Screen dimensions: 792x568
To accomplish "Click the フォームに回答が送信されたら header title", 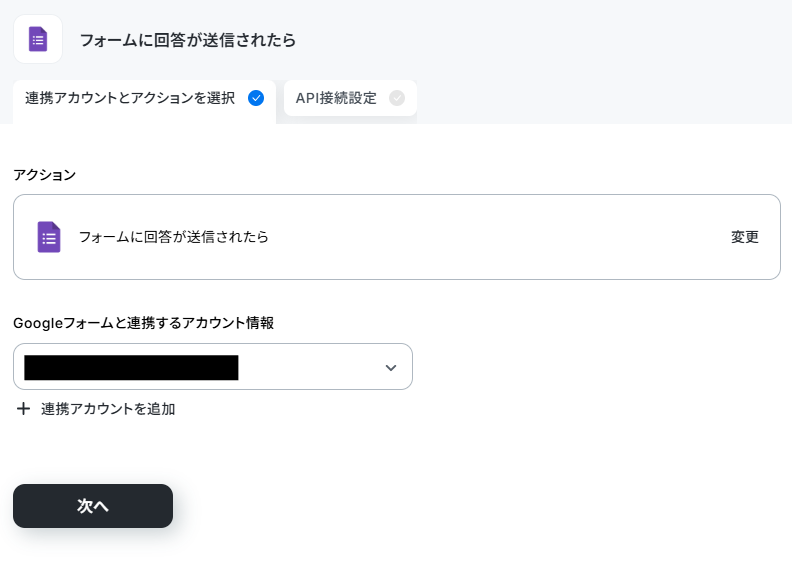I will coord(188,40).
